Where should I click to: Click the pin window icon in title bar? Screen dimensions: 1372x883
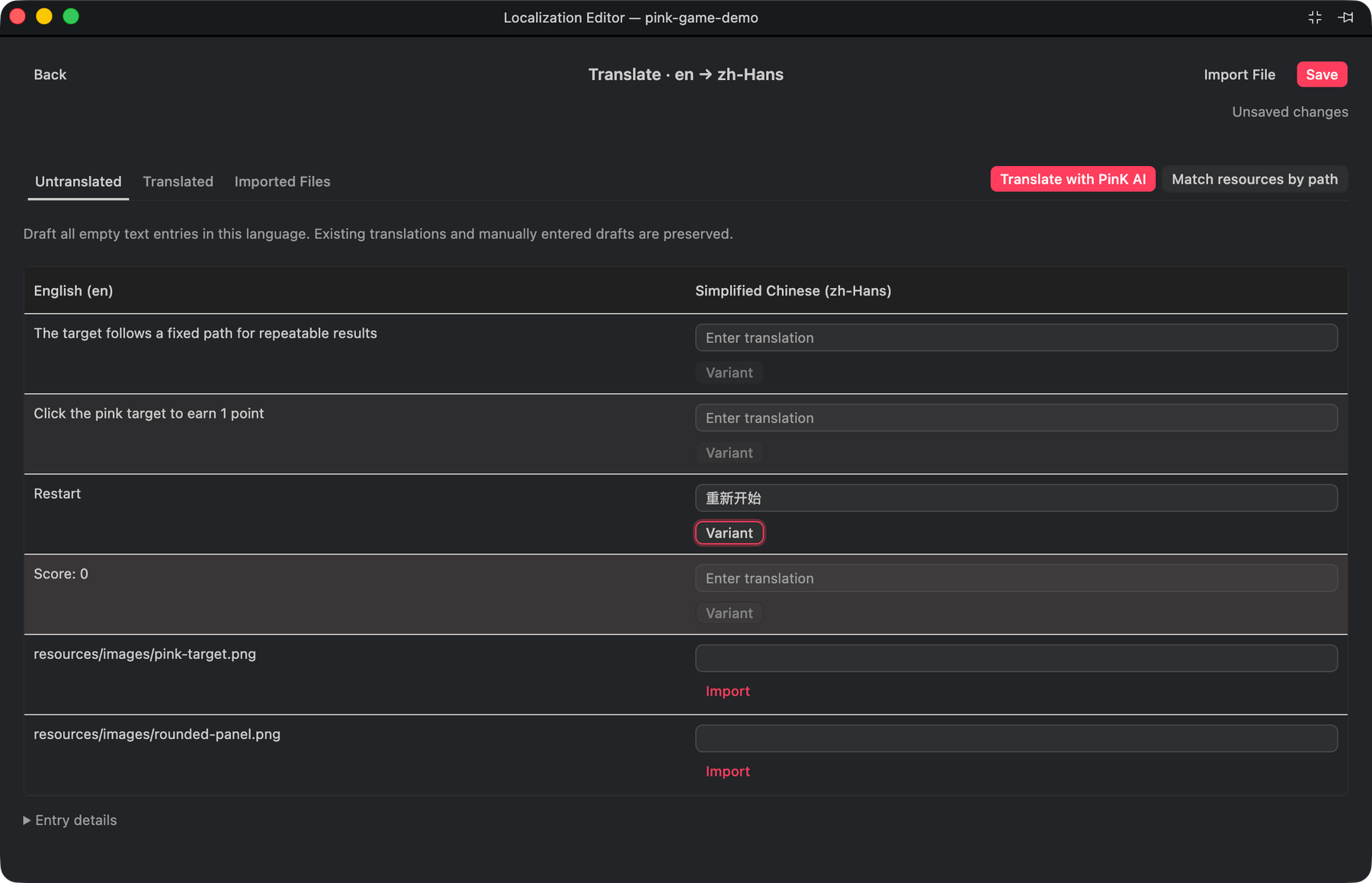tap(1345, 18)
